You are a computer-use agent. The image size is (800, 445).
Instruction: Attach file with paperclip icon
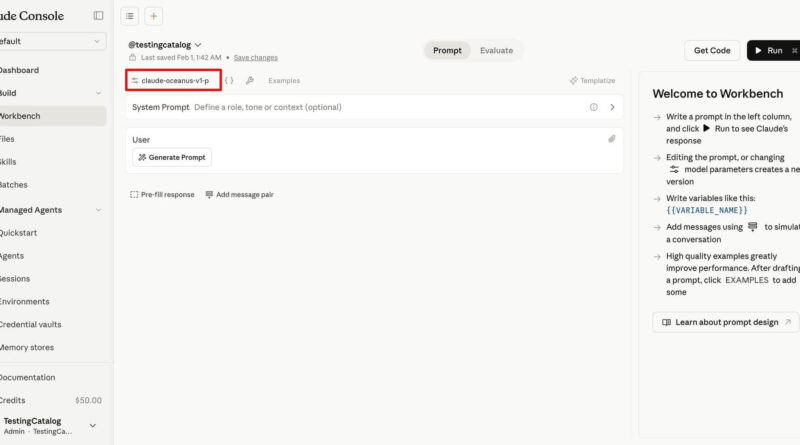pyautogui.click(x=612, y=139)
